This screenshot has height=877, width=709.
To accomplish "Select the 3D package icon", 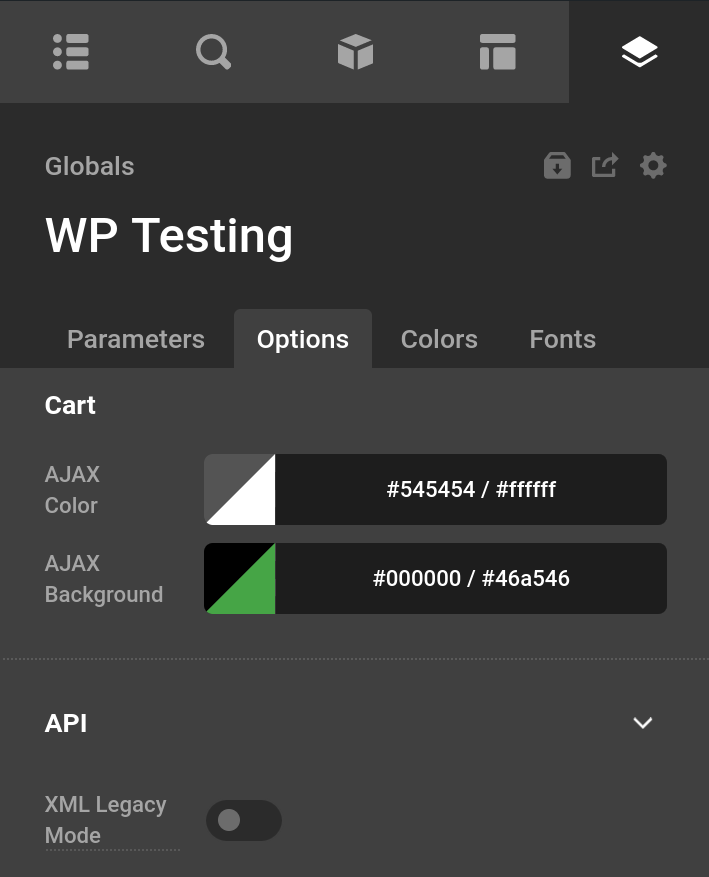I will 355,51.
